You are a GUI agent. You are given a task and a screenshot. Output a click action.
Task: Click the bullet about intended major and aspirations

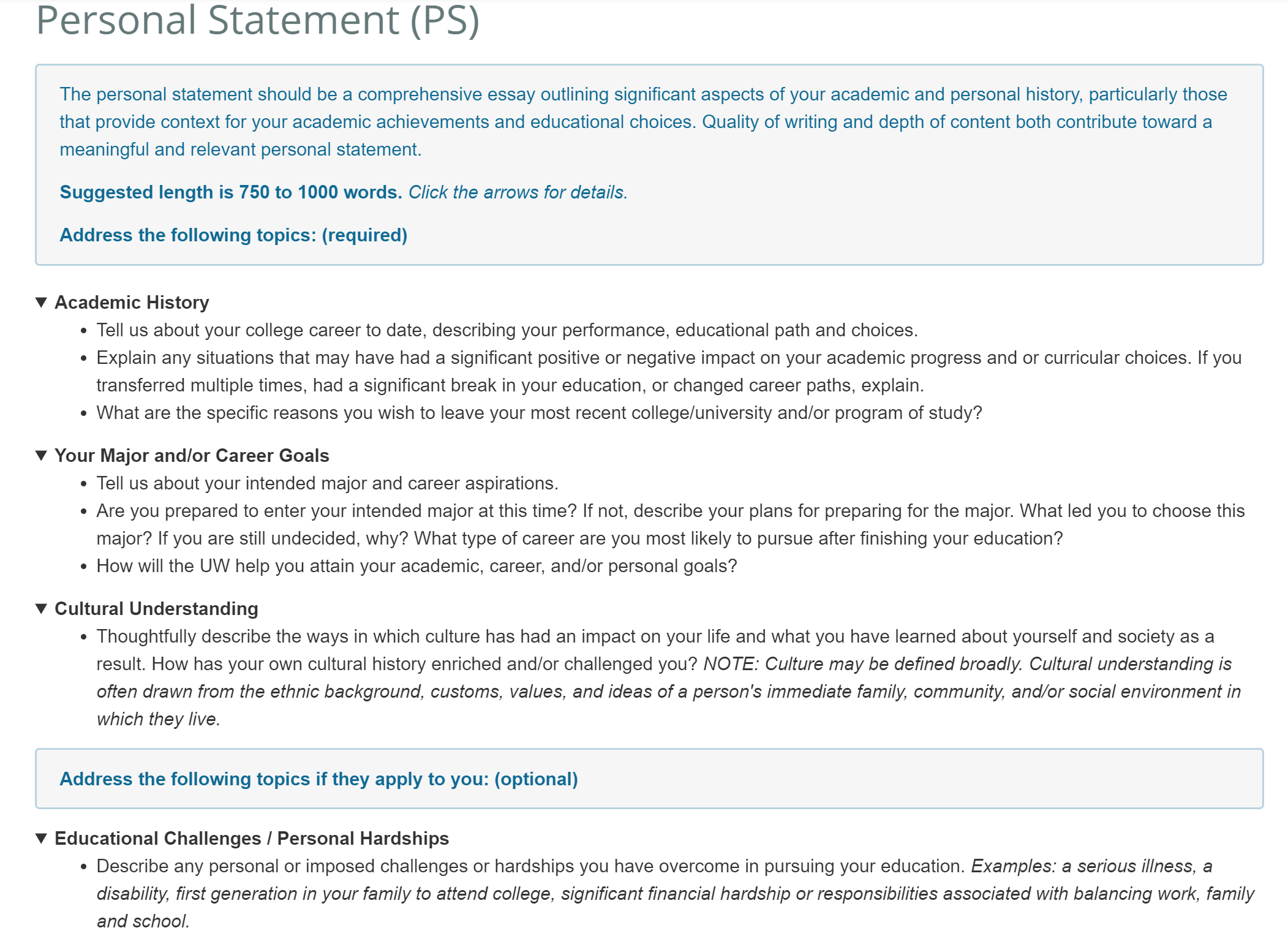point(327,483)
